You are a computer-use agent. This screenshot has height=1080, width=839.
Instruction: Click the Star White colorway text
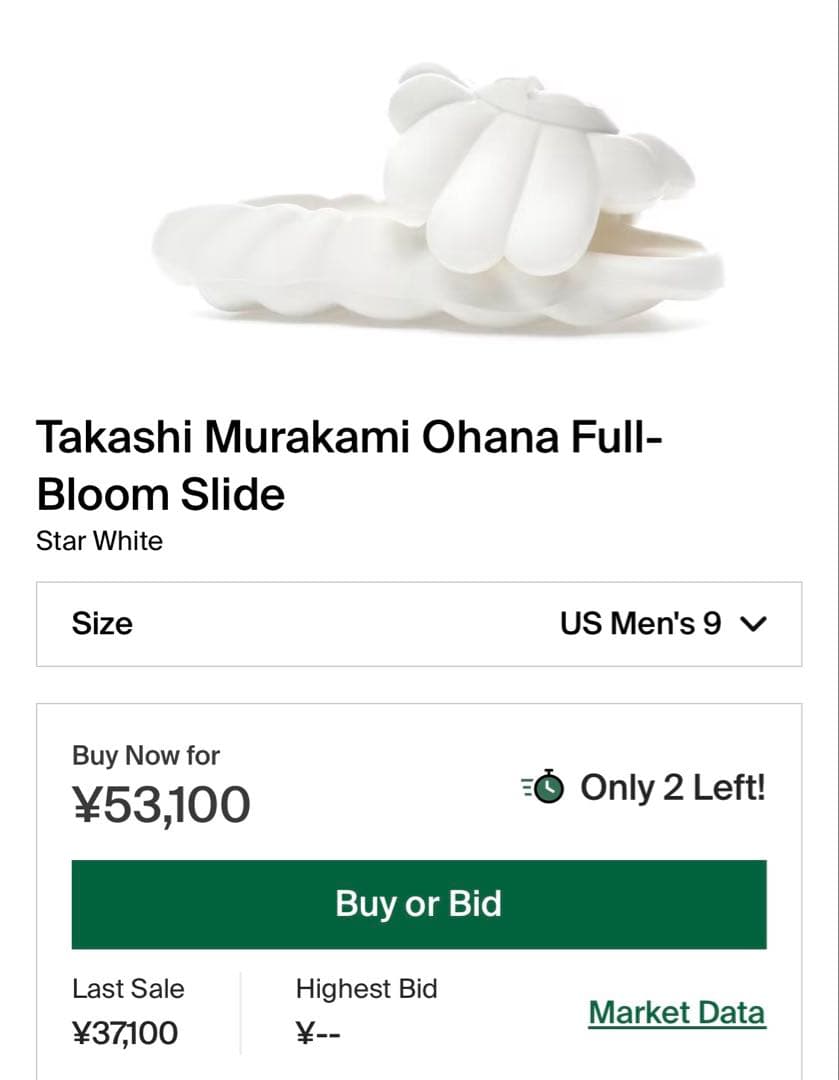coord(99,541)
